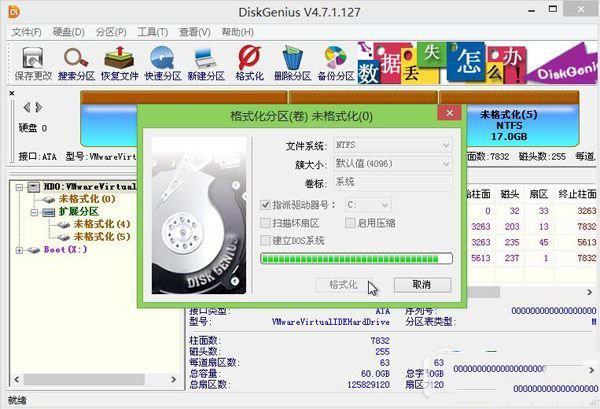
Task: Select 未格式化(5) in partition tree
Action: (102, 237)
